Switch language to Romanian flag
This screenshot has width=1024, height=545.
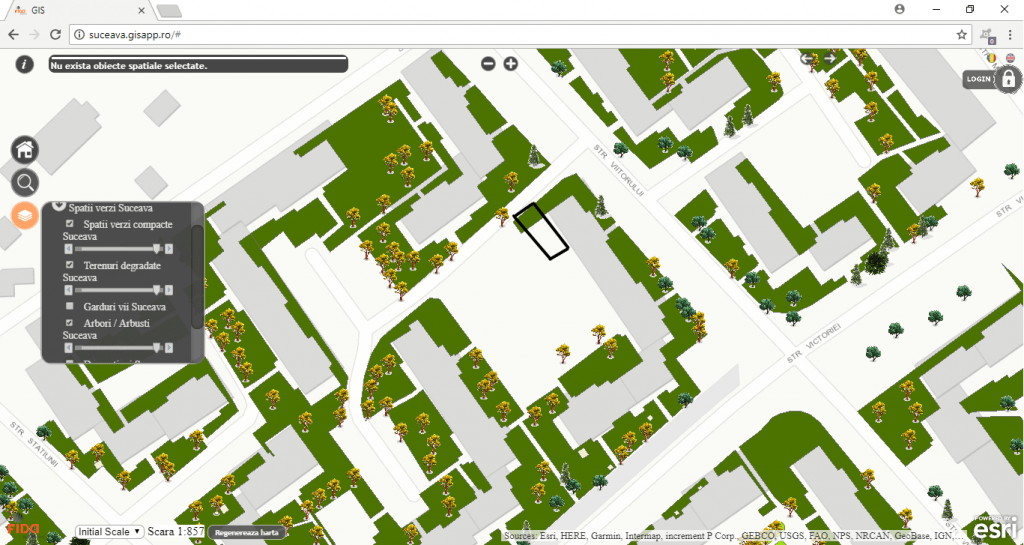pyautogui.click(x=991, y=57)
